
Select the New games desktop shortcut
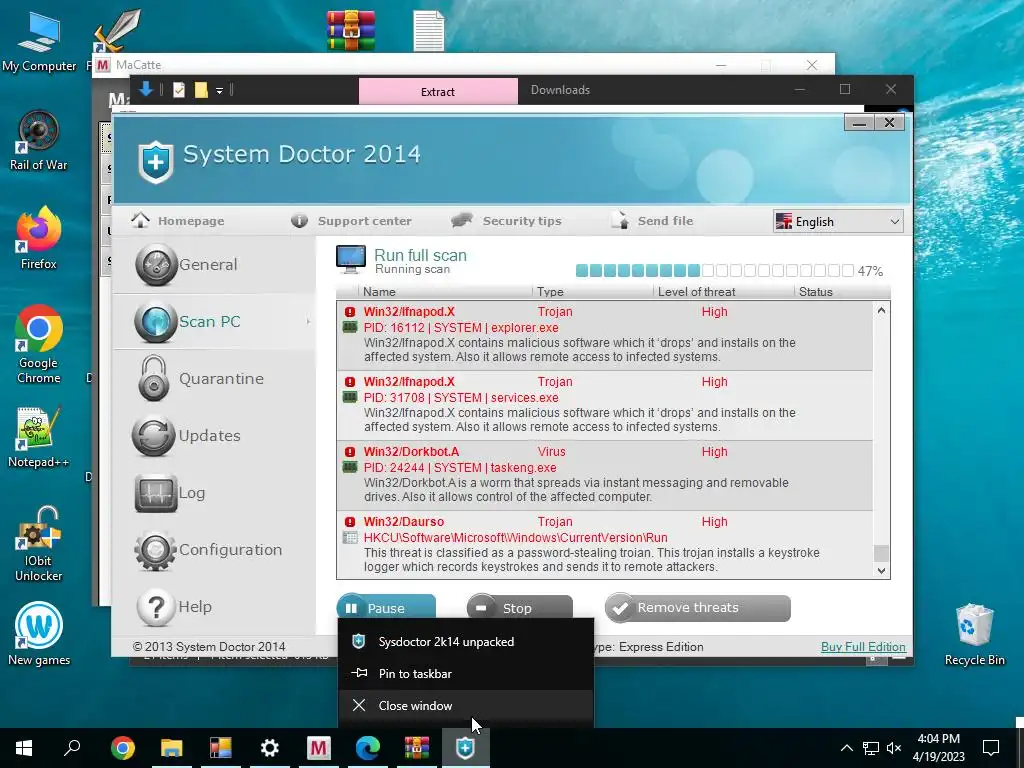pyautogui.click(x=39, y=634)
